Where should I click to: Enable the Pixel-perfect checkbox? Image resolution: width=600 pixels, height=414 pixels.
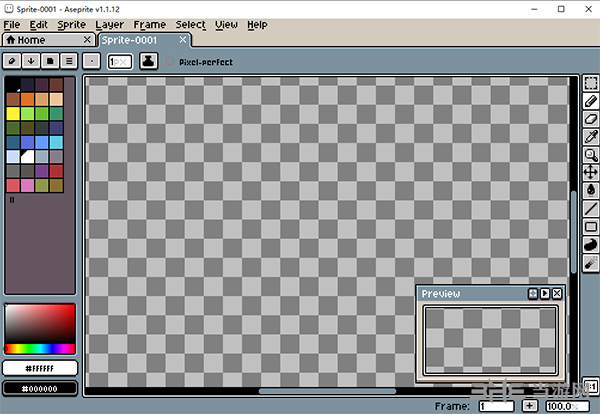click(x=170, y=62)
